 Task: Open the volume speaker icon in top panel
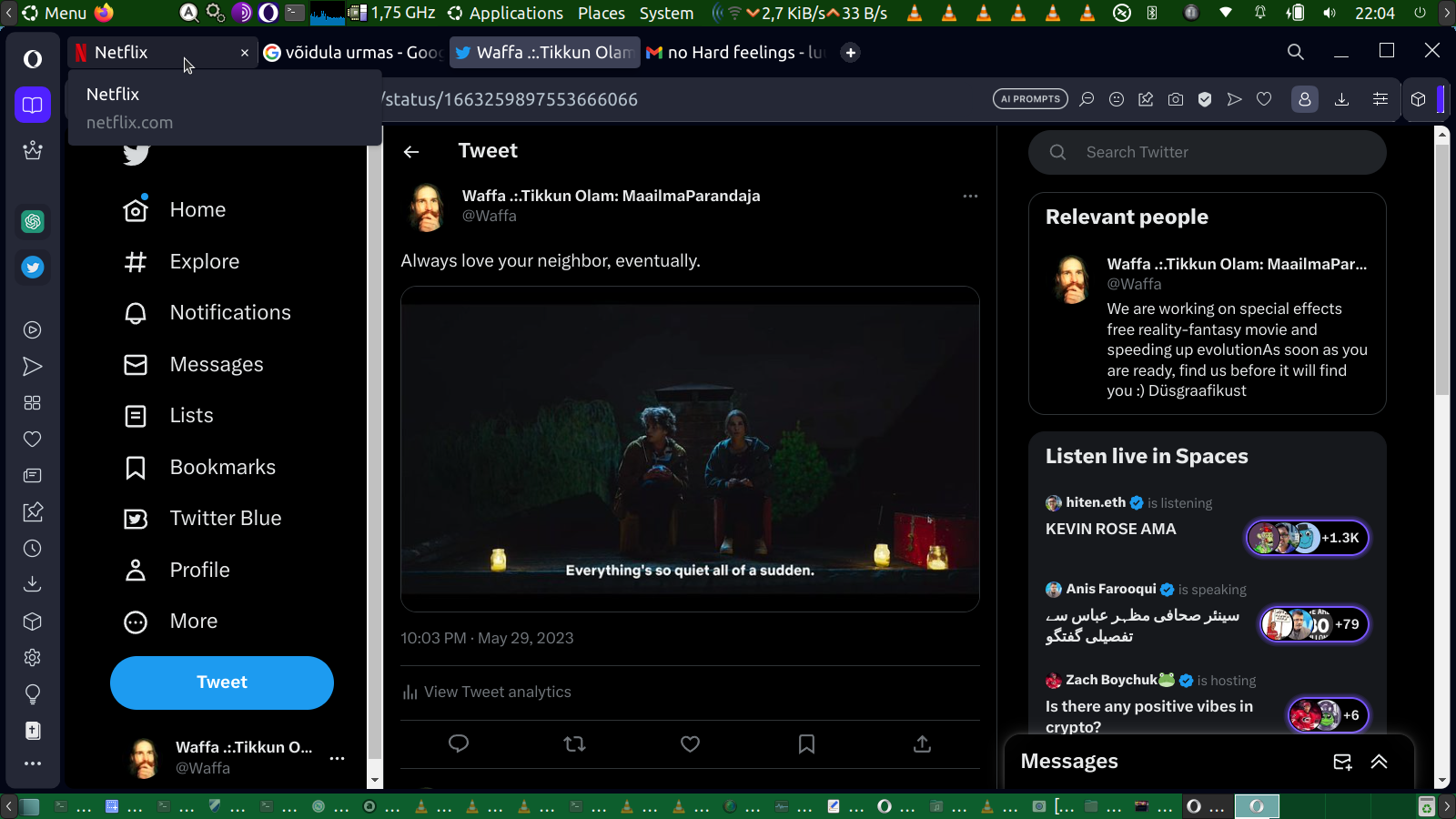(x=1330, y=13)
